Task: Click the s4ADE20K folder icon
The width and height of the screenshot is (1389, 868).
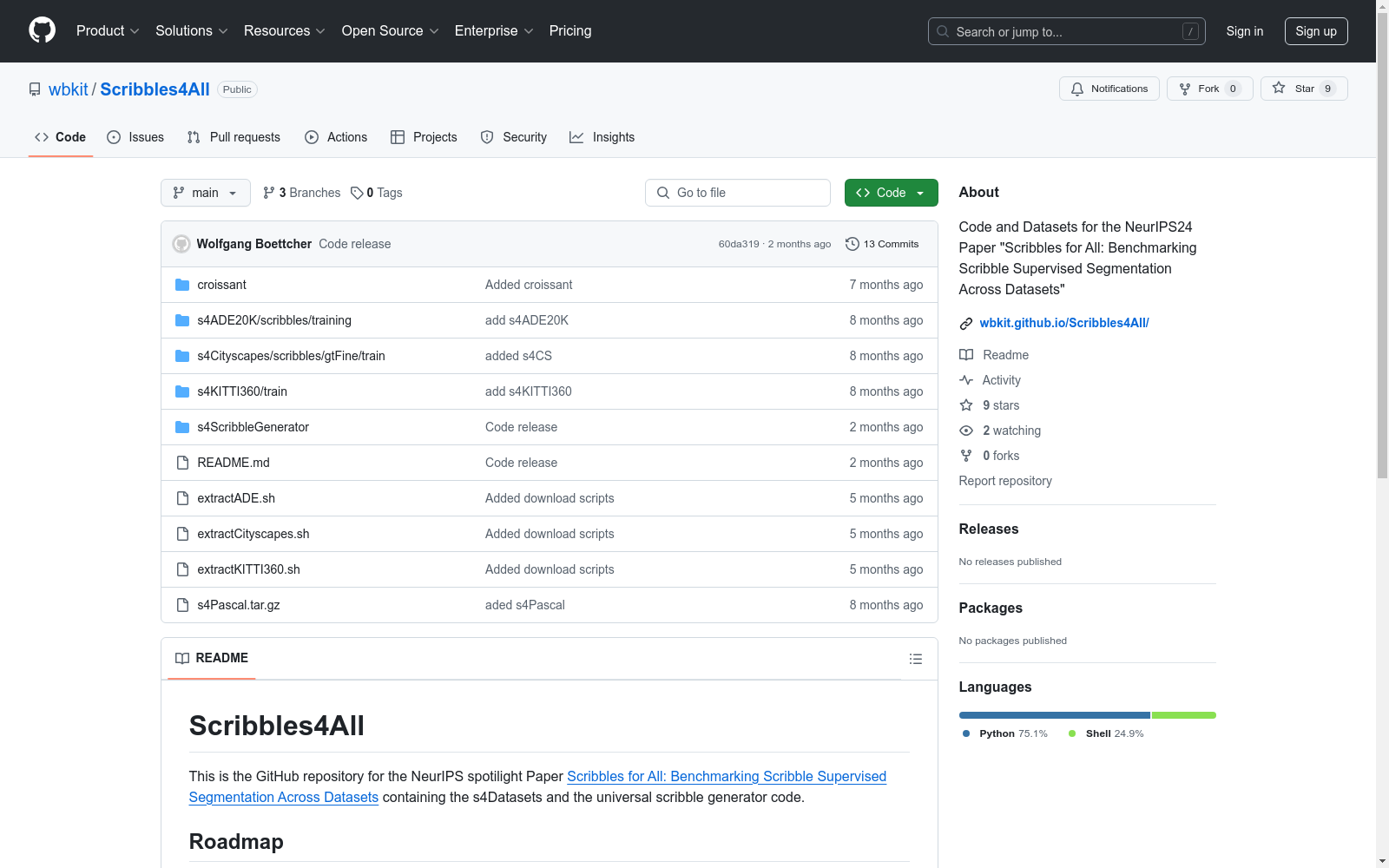Action: [x=182, y=320]
